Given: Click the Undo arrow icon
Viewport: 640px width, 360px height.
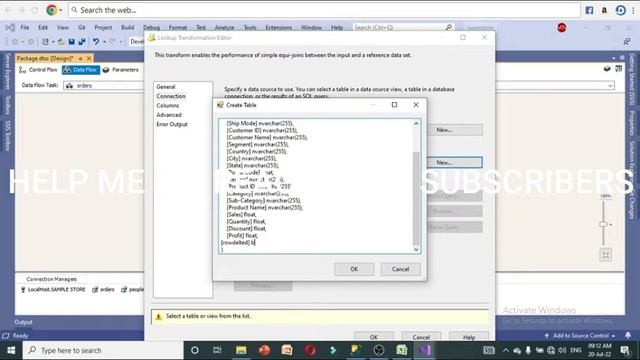Looking at the screenshot, I should (x=96, y=41).
